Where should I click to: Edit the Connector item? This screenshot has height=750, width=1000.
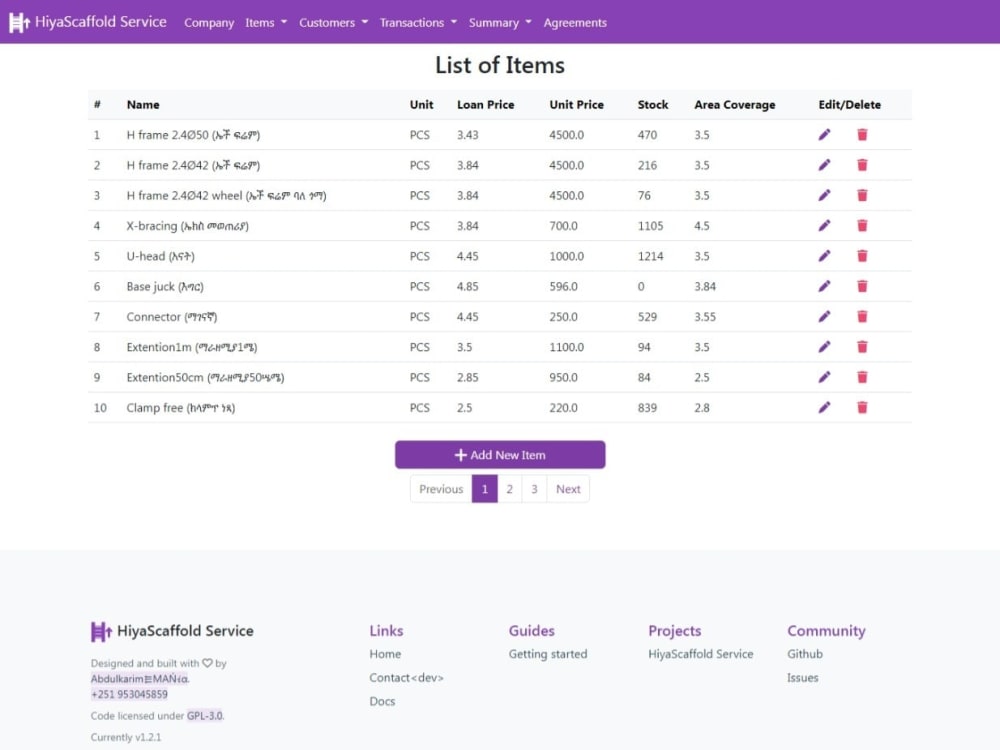(824, 316)
